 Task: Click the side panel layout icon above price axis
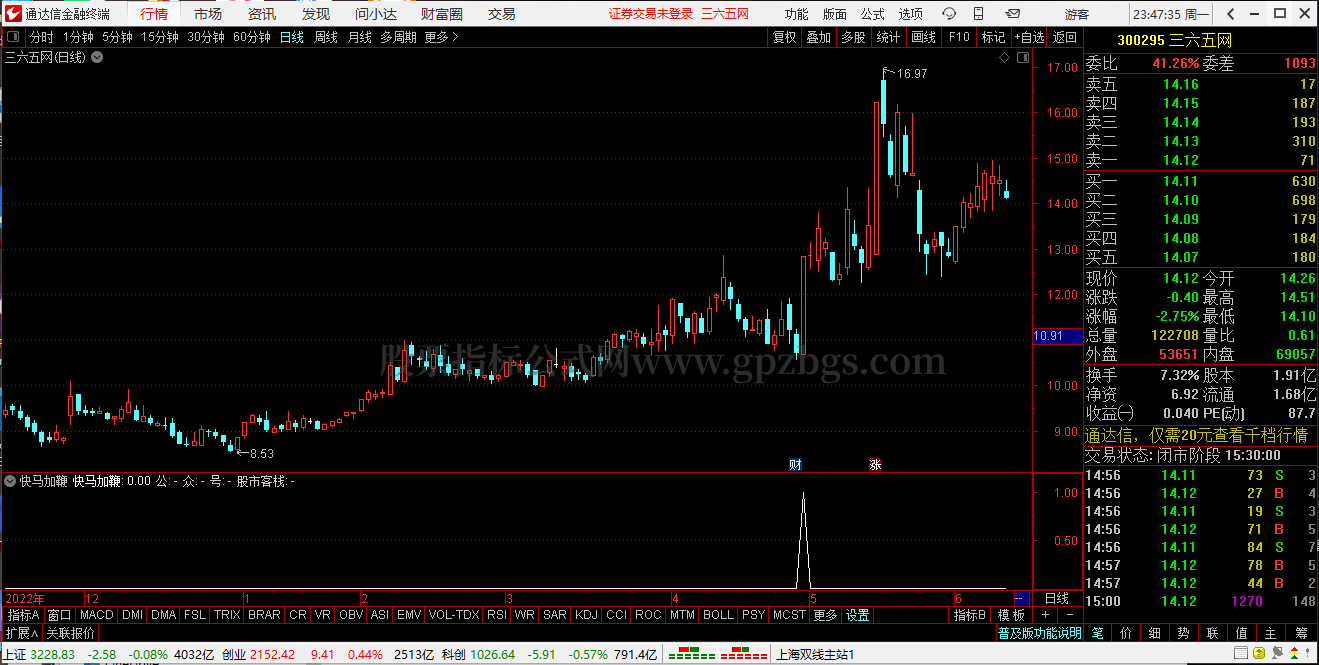pyautogui.click(x=1022, y=58)
